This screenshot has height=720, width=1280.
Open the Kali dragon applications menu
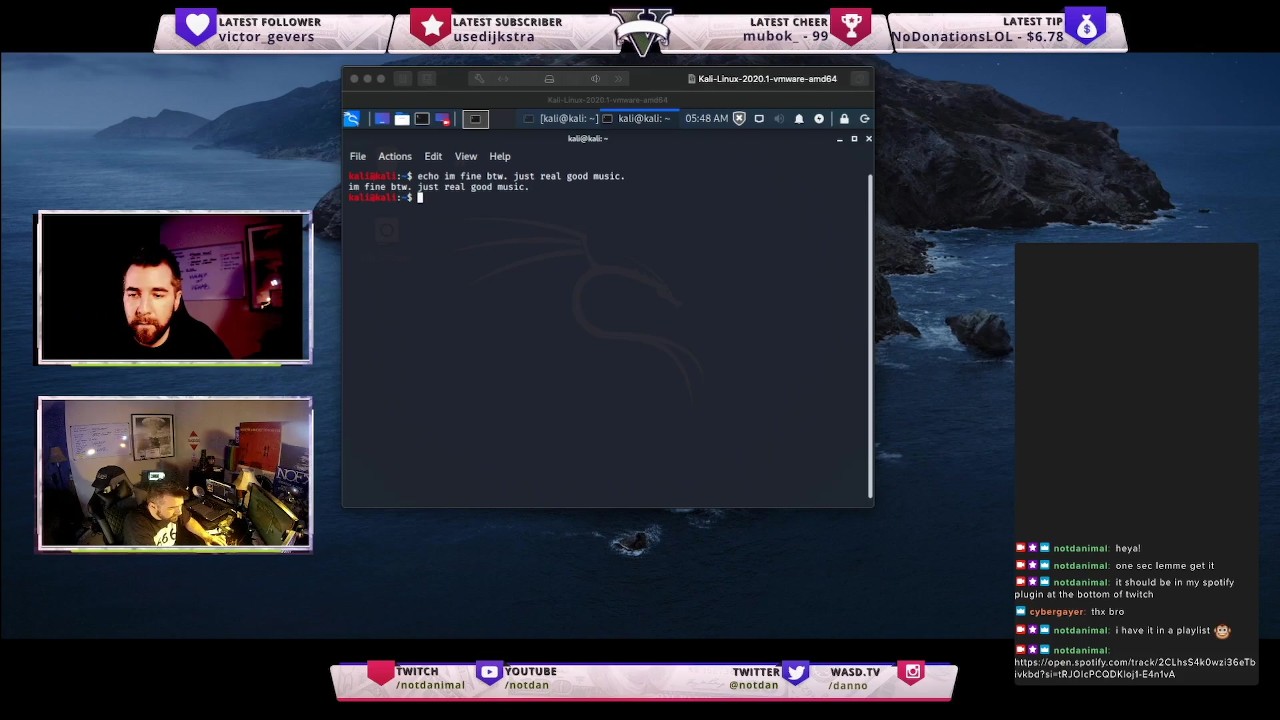click(x=351, y=119)
